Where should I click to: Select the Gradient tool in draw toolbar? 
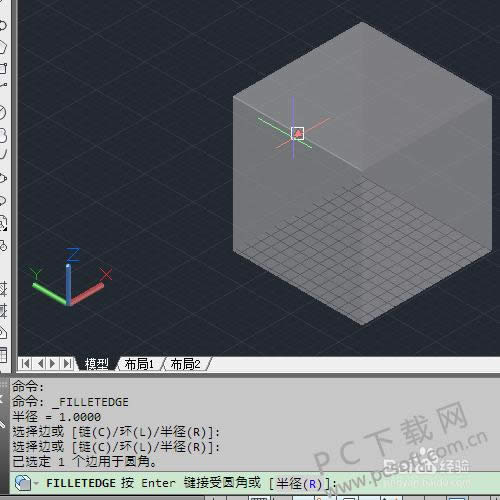[3, 311]
